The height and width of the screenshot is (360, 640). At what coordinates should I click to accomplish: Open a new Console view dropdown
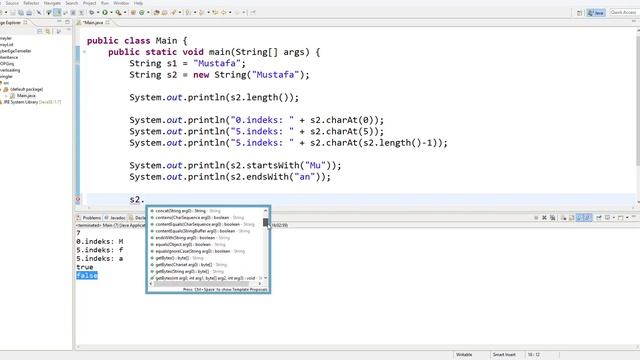pyautogui.click(x=627, y=218)
